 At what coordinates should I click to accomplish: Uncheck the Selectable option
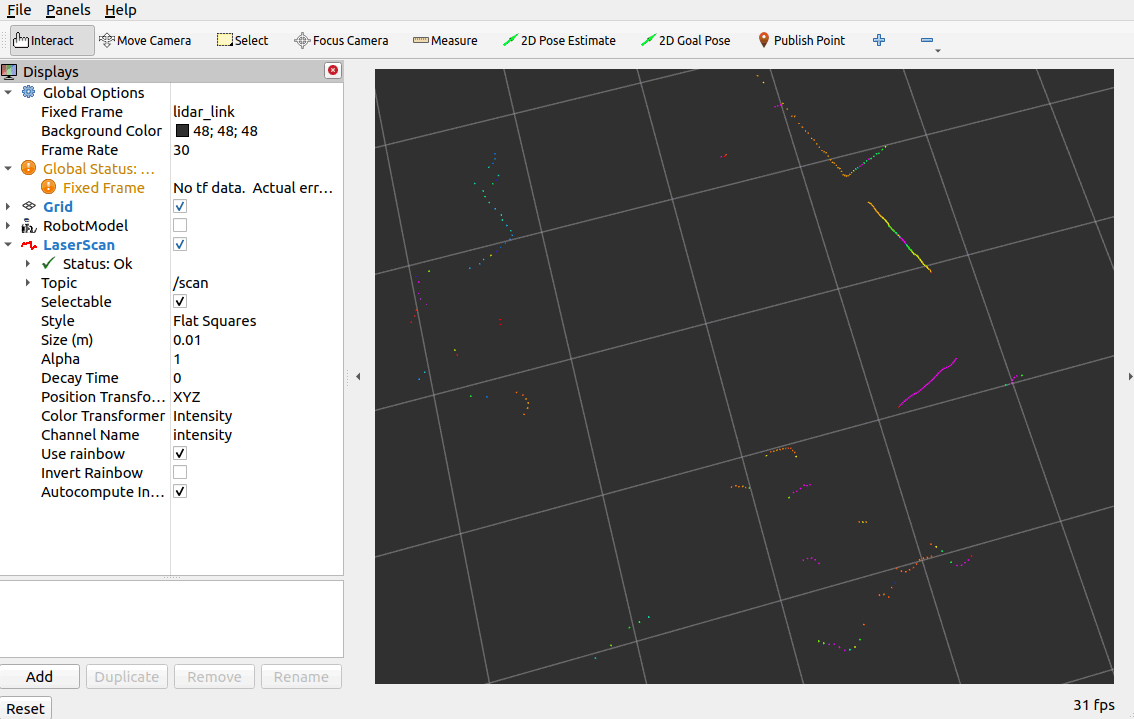point(180,301)
